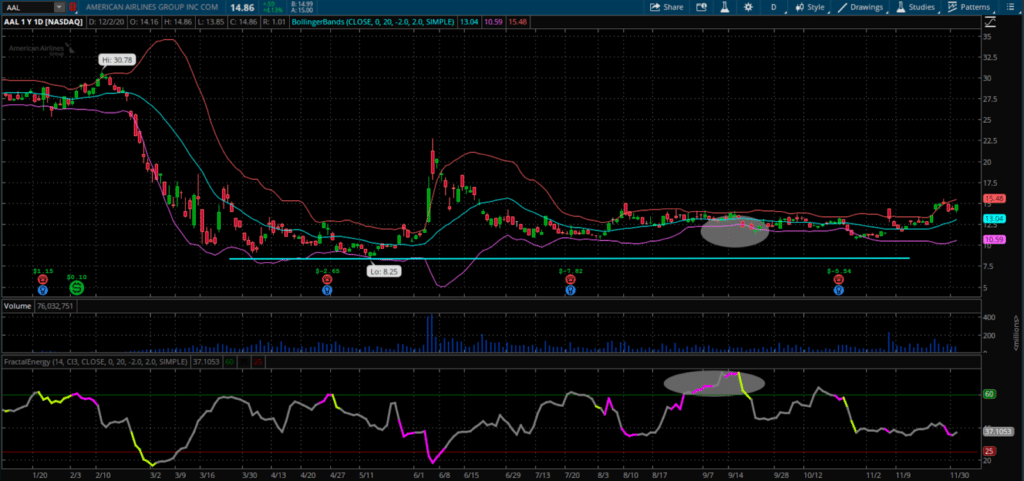The image size is (1024, 481).
Task: Click the Bollinger value 10.59
Action: 494,22
